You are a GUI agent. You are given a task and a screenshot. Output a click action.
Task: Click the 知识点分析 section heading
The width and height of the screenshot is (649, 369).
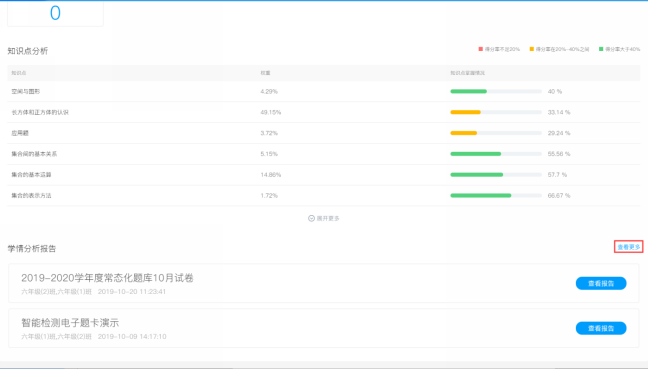[28, 51]
